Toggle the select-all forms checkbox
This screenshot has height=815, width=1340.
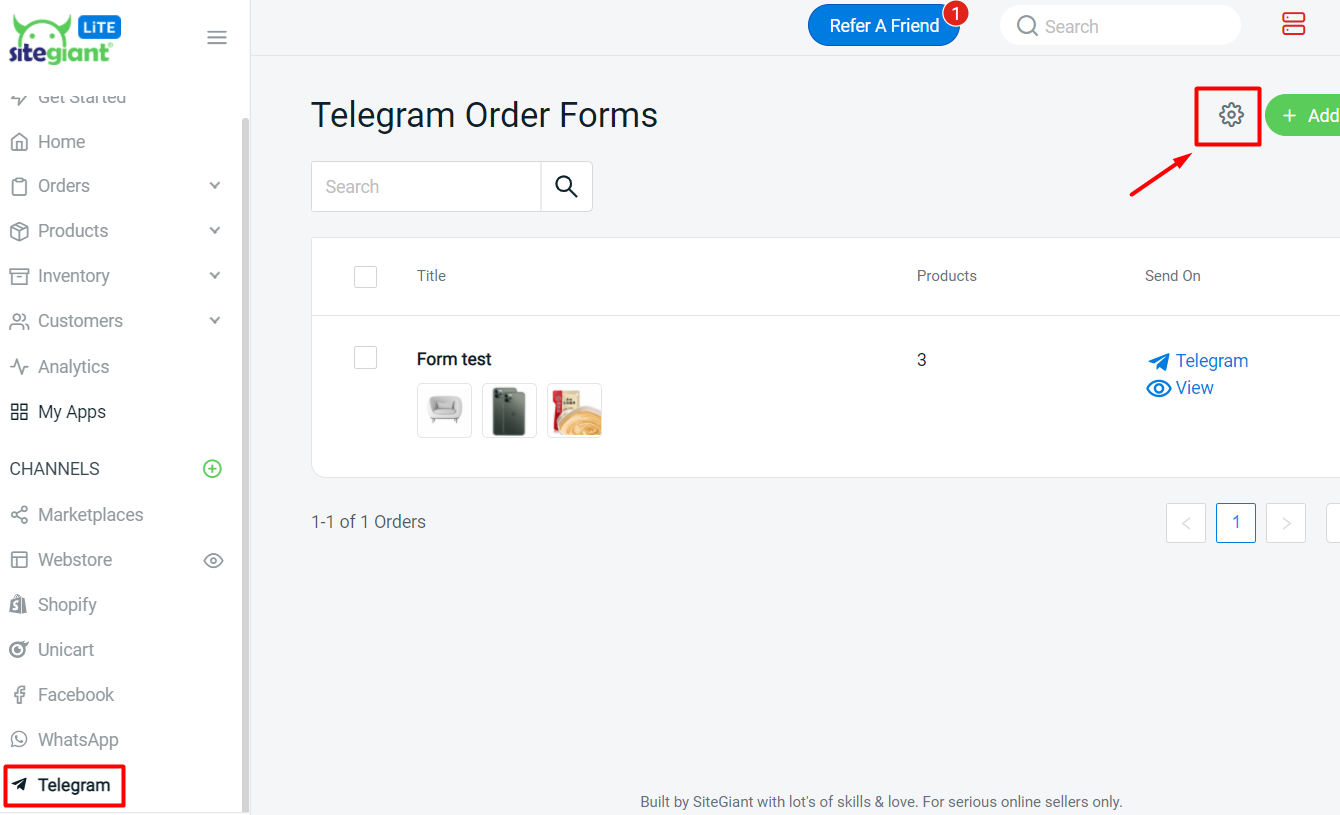[x=366, y=277]
